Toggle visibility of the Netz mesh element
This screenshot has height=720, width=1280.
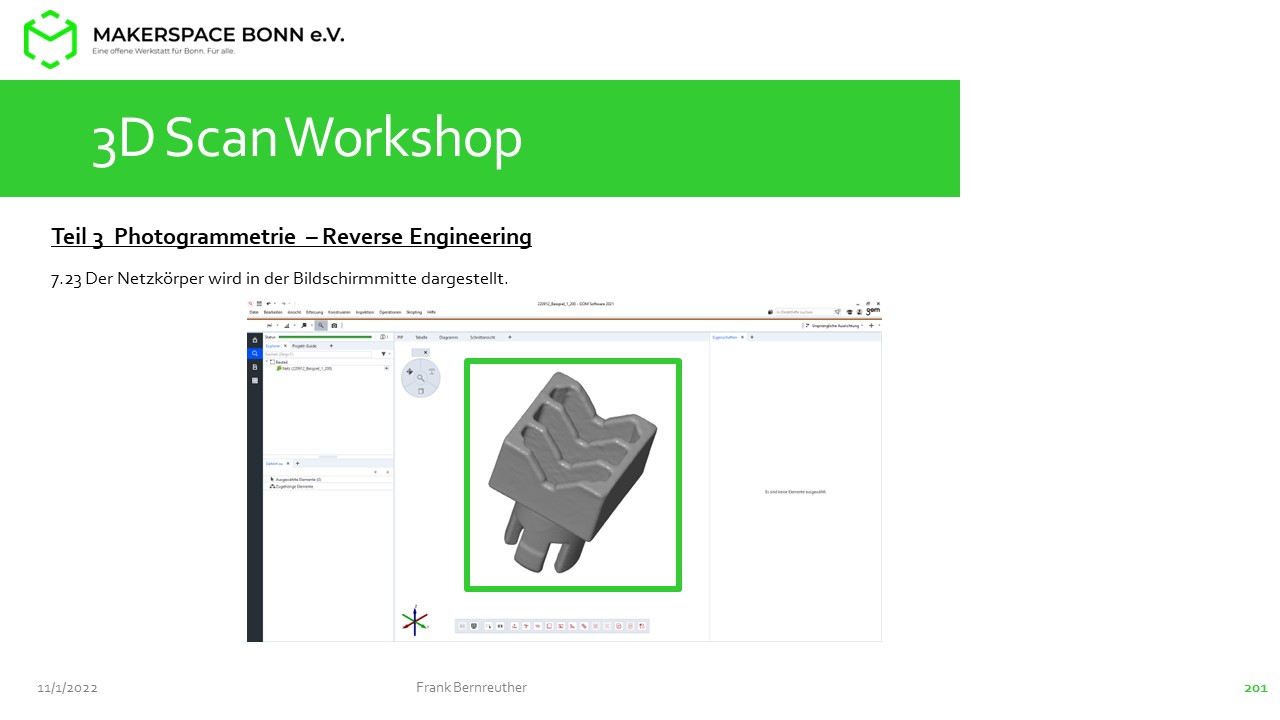(x=386, y=368)
